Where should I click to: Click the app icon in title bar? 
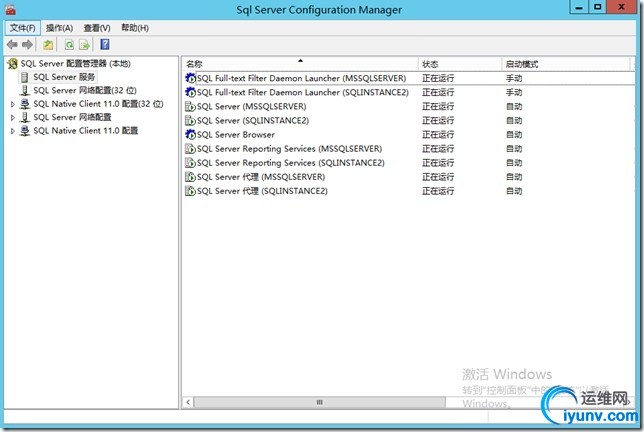click(10, 9)
